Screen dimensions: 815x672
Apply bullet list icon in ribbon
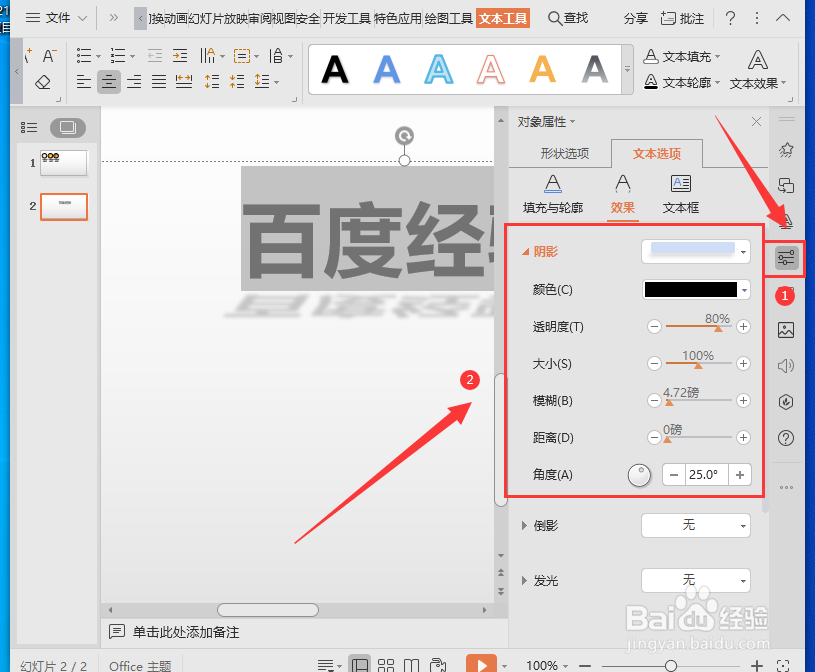click(x=84, y=55)
